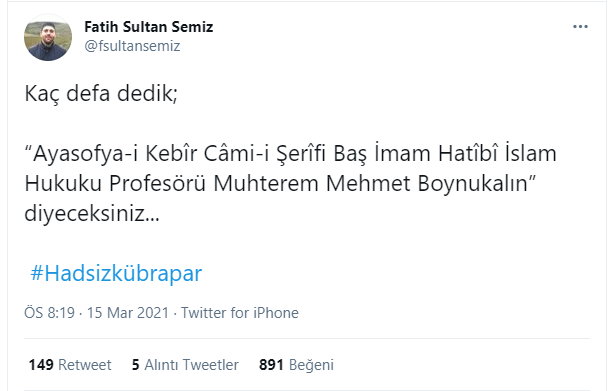Image resolution: width=616 pixels, height=391 pixels.
Task: View the 149 Retweet list
Action: click(70, 365)
